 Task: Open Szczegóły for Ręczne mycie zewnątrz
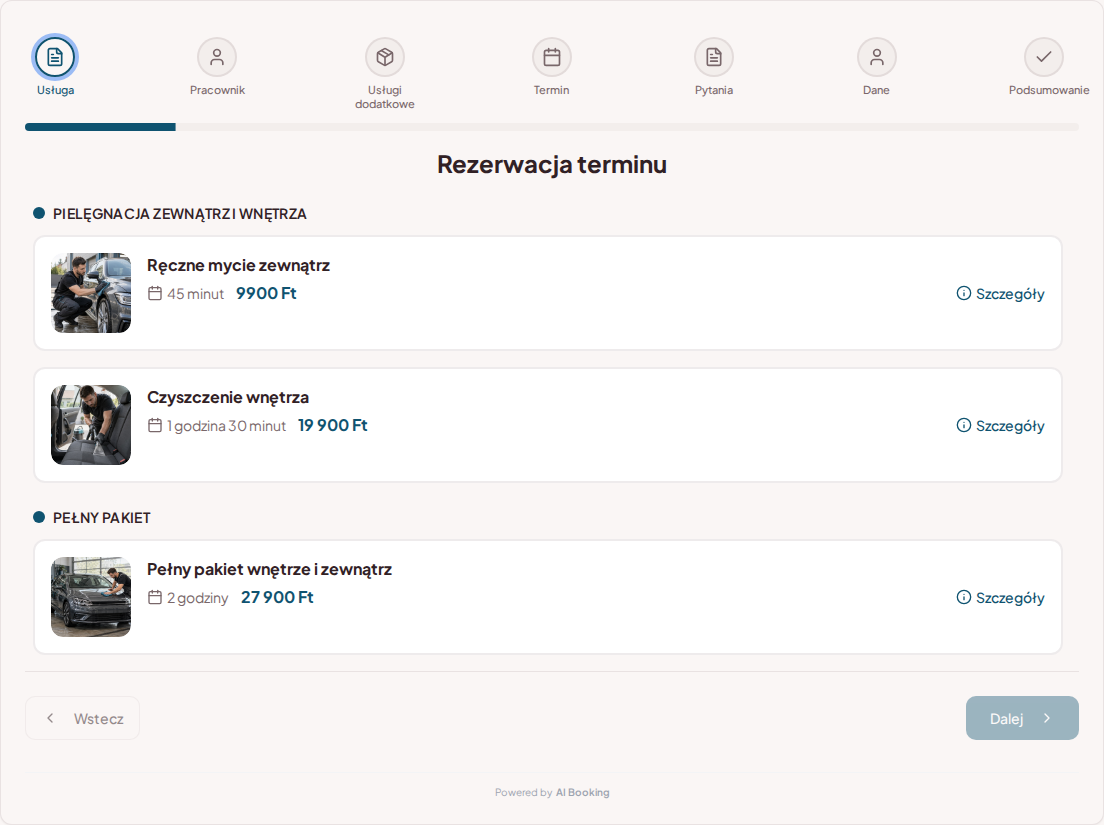coord(1000,294)
